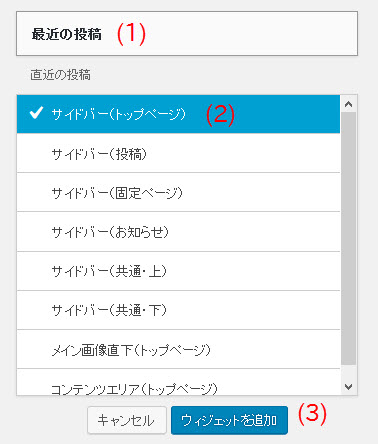Pick サイドバー(共通・上) from the list
The image size is (378, 444).
click(178, 271)
